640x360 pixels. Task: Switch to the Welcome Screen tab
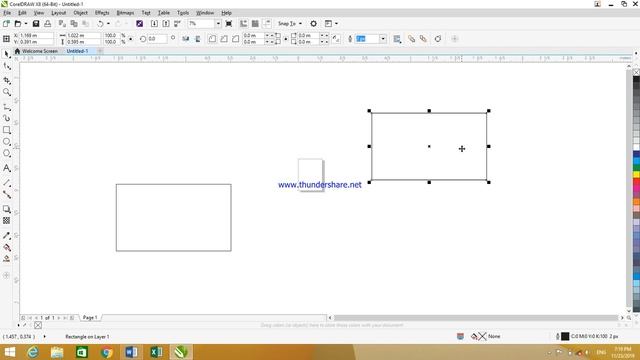pyautogui.click(x=36, y=51)
